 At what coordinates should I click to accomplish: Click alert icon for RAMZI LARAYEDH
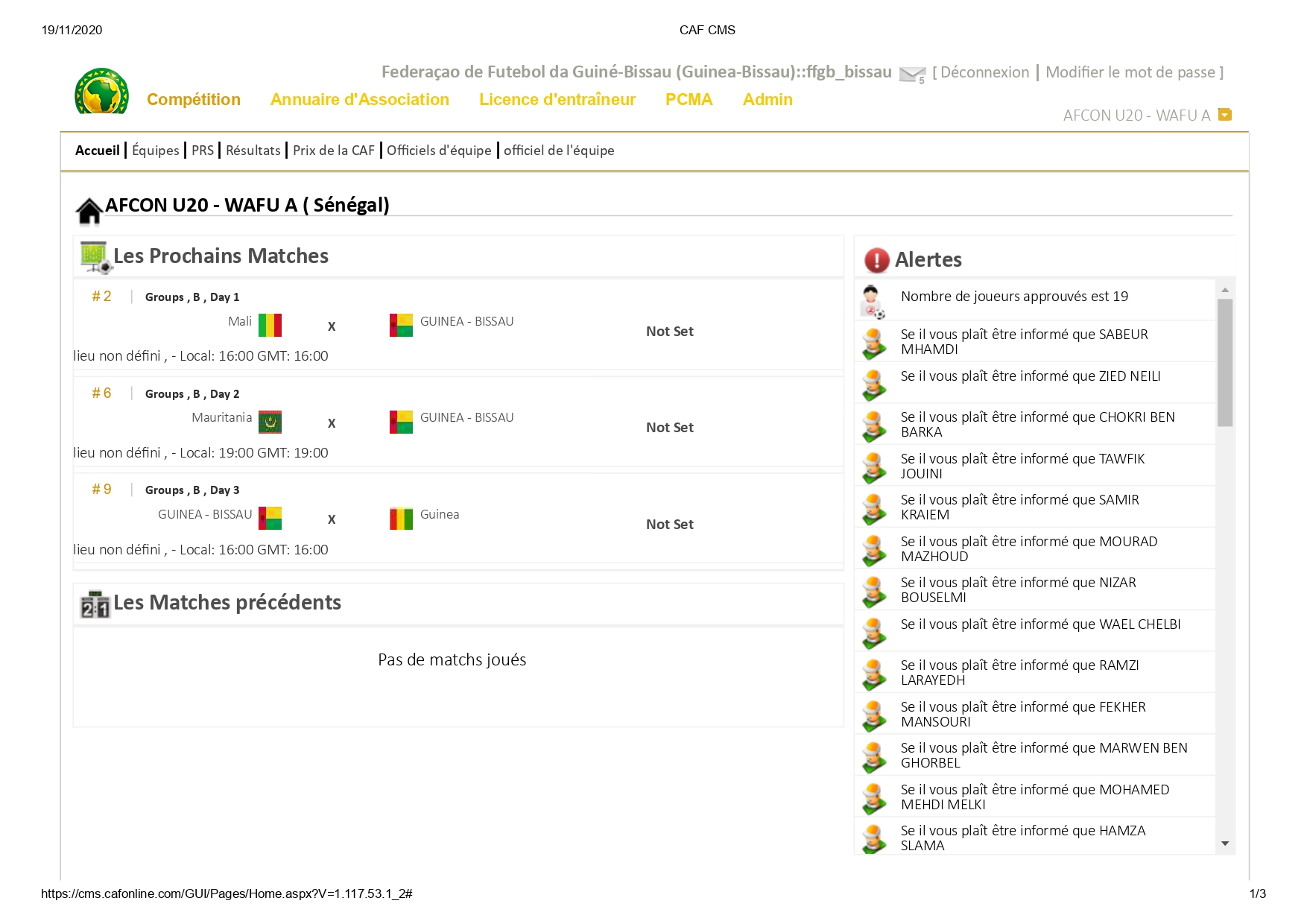click(x=873, y=674)
